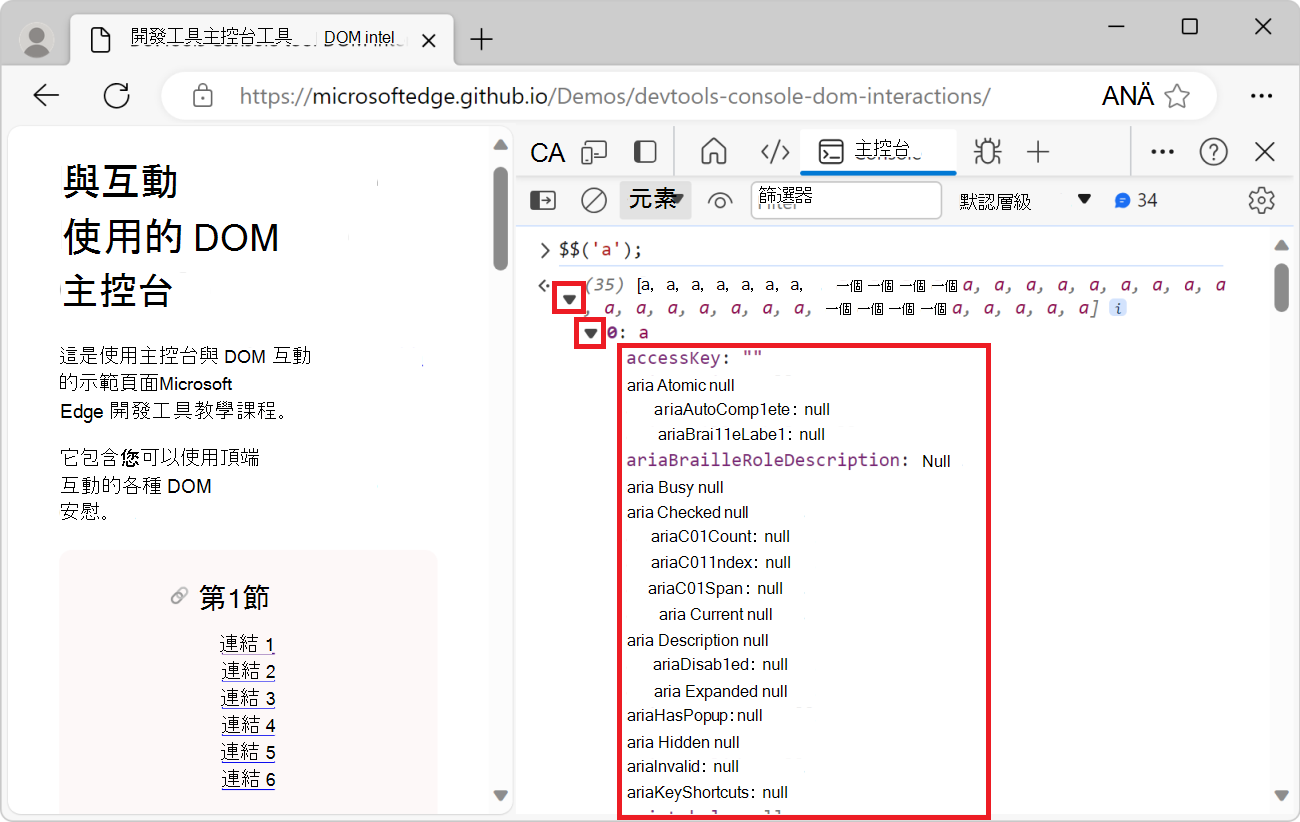Clear the console with the clear icon
Screen dimensions: 1300x822
(x=594, y=200)
